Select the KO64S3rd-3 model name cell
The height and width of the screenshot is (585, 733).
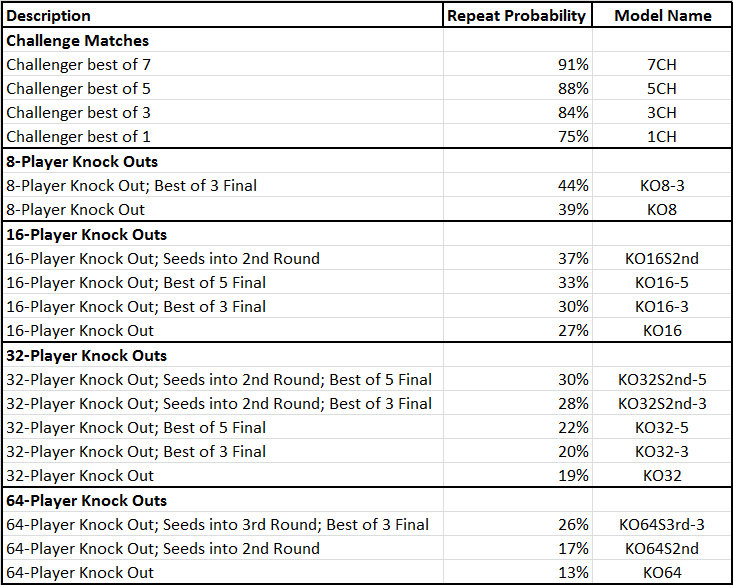662,524
